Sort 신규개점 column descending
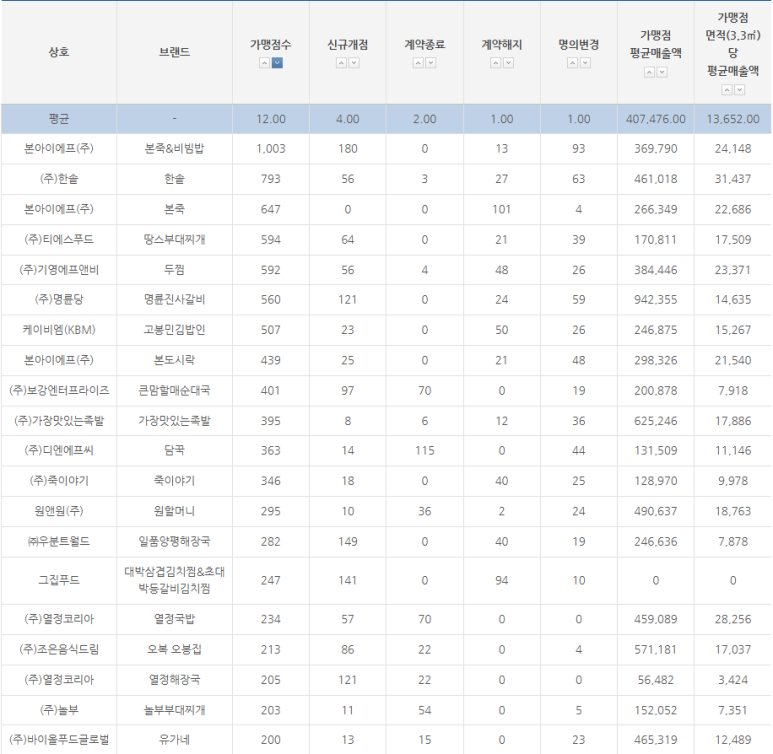This screenshot has height=754, width=773. (354, 63)
